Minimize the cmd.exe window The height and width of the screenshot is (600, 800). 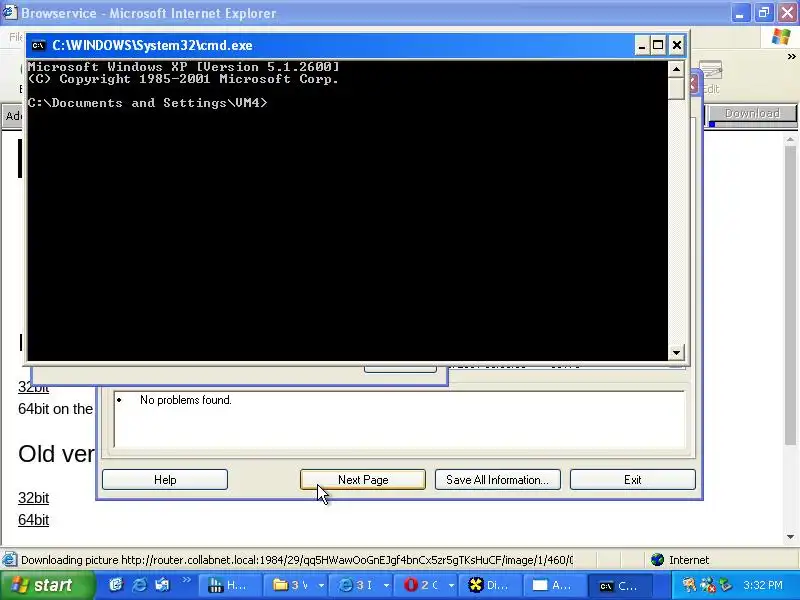(642, 45)
